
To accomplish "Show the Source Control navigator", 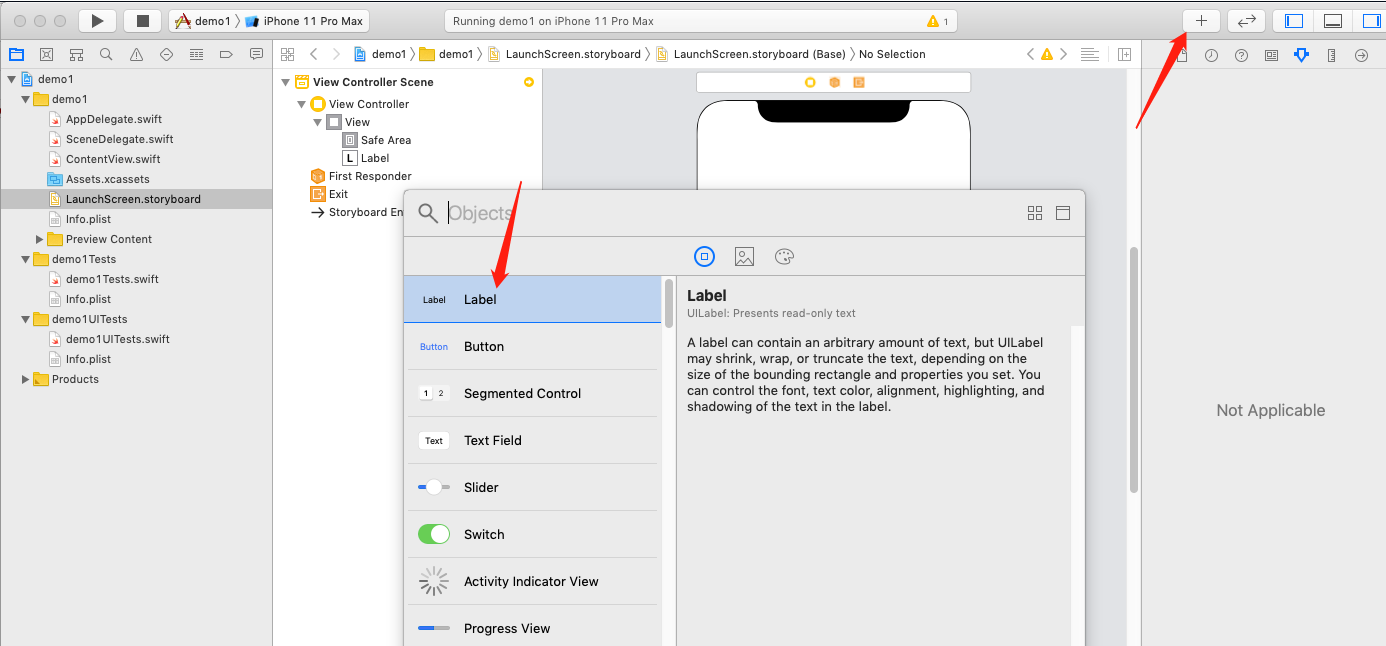I will click(46, 54).
